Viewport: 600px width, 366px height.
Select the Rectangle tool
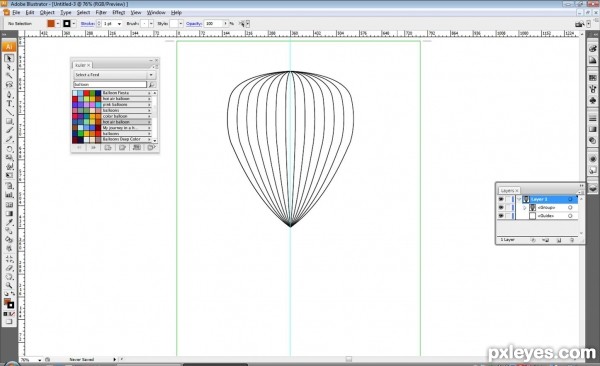point(9,121)
